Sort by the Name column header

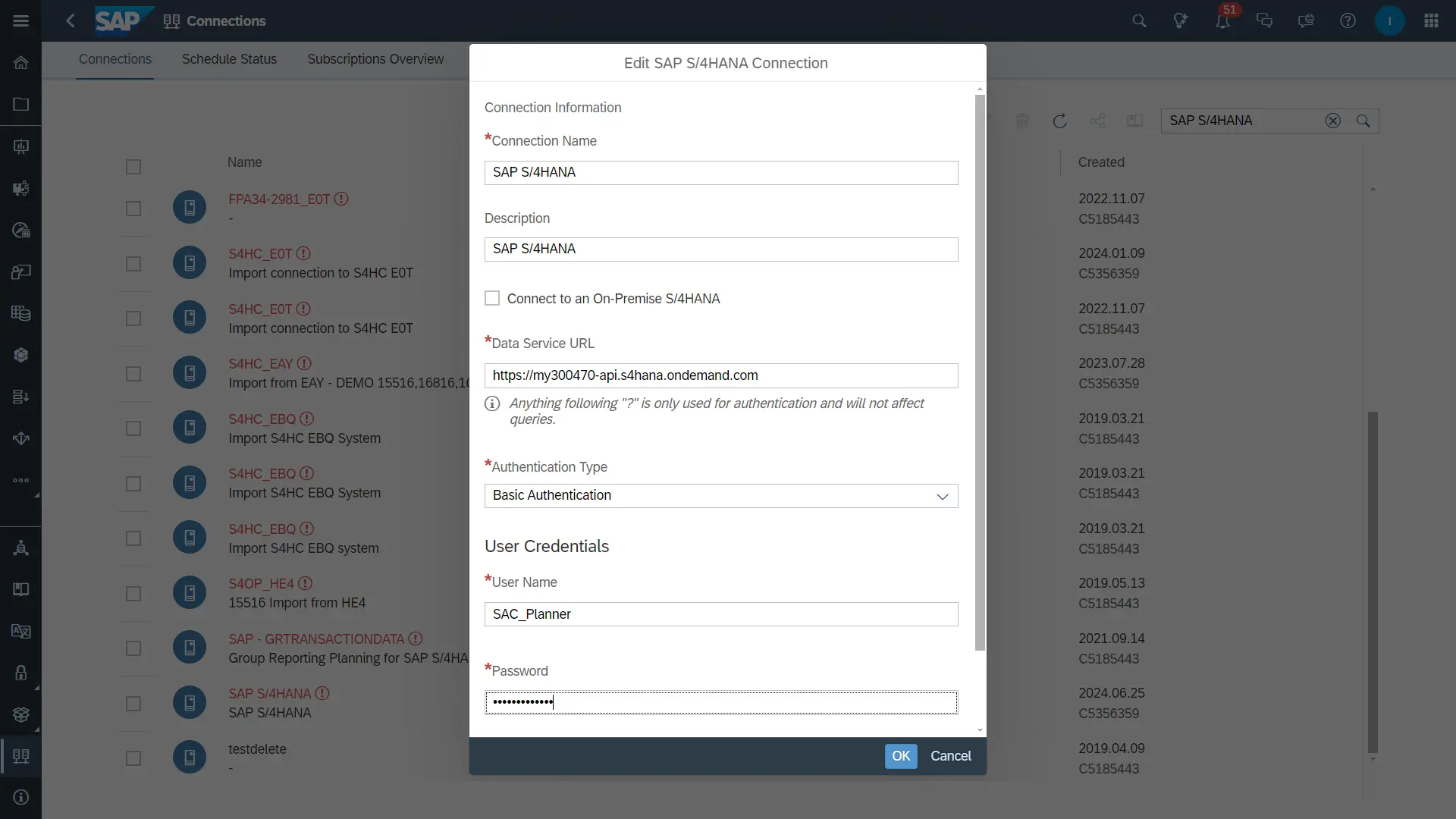coord(244,162)
